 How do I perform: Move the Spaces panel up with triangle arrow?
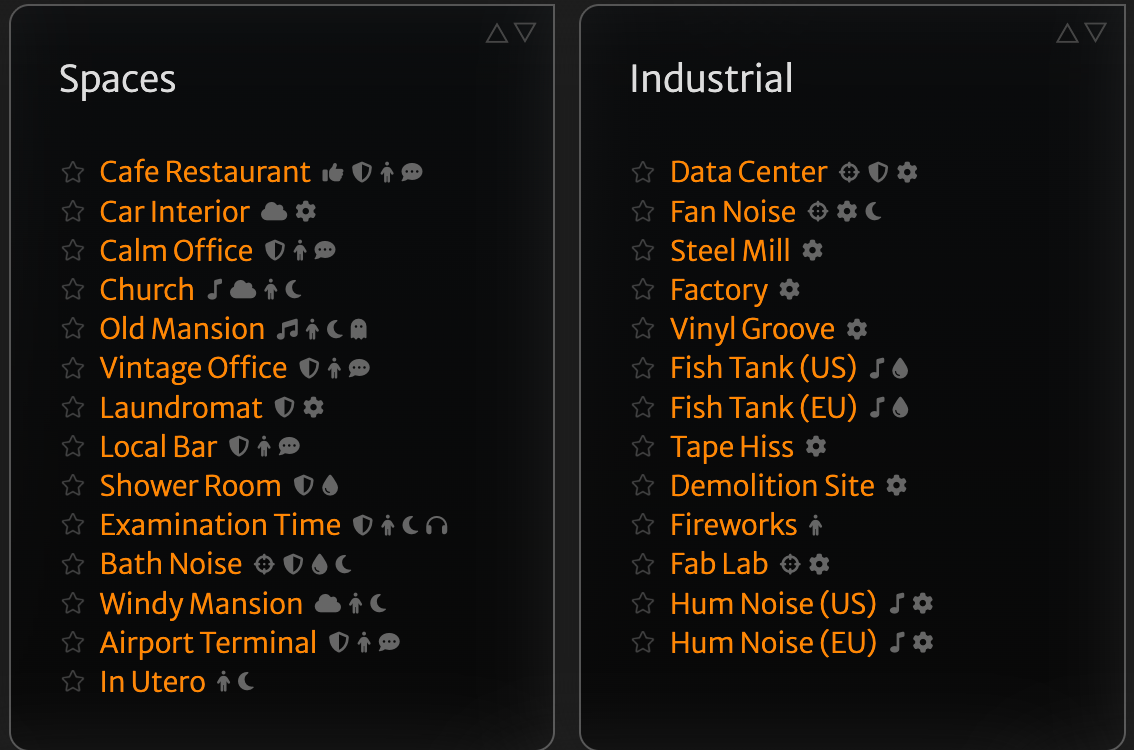coord(497,34)
